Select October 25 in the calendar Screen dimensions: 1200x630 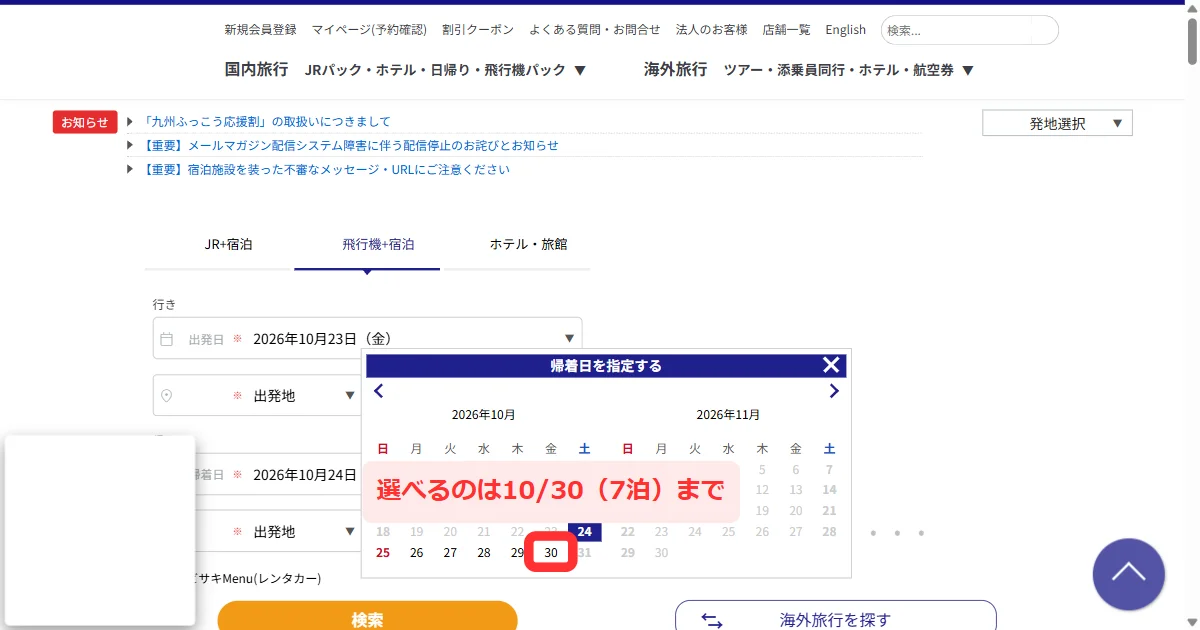click(x=382, y=552)
